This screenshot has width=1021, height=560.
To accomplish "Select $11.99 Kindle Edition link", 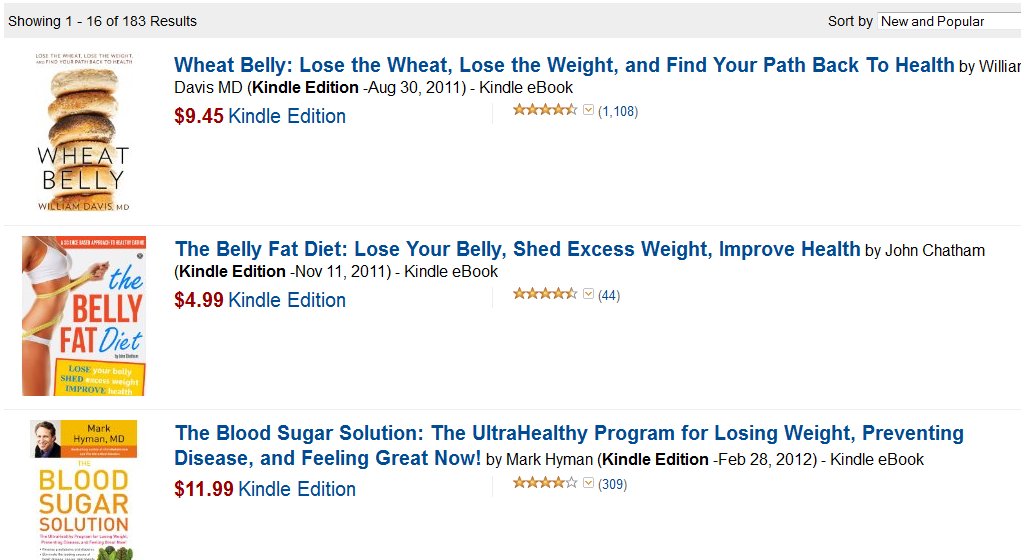I will [297, 488].
